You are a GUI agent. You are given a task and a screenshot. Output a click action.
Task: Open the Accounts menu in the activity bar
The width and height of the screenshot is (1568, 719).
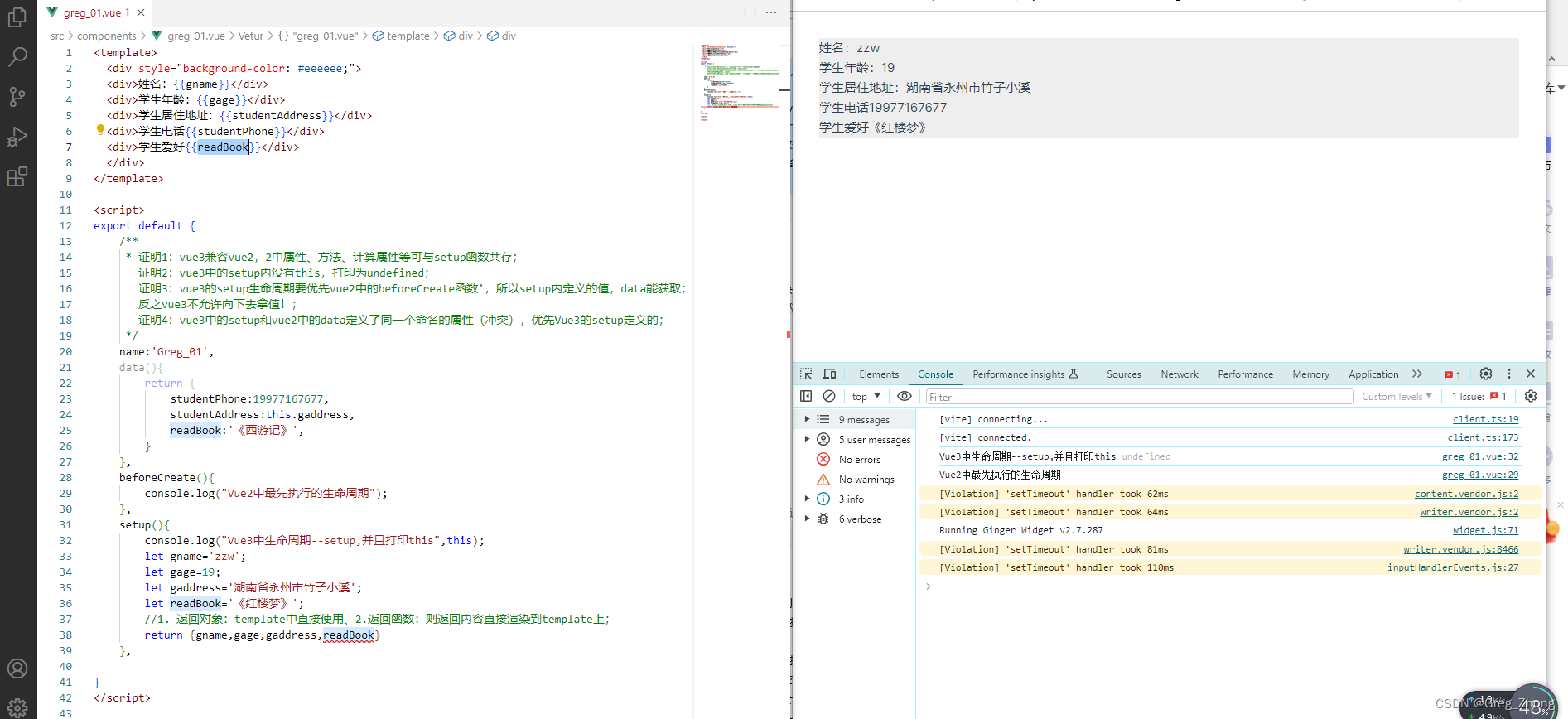pyautogui.click(x=17, y=668)
